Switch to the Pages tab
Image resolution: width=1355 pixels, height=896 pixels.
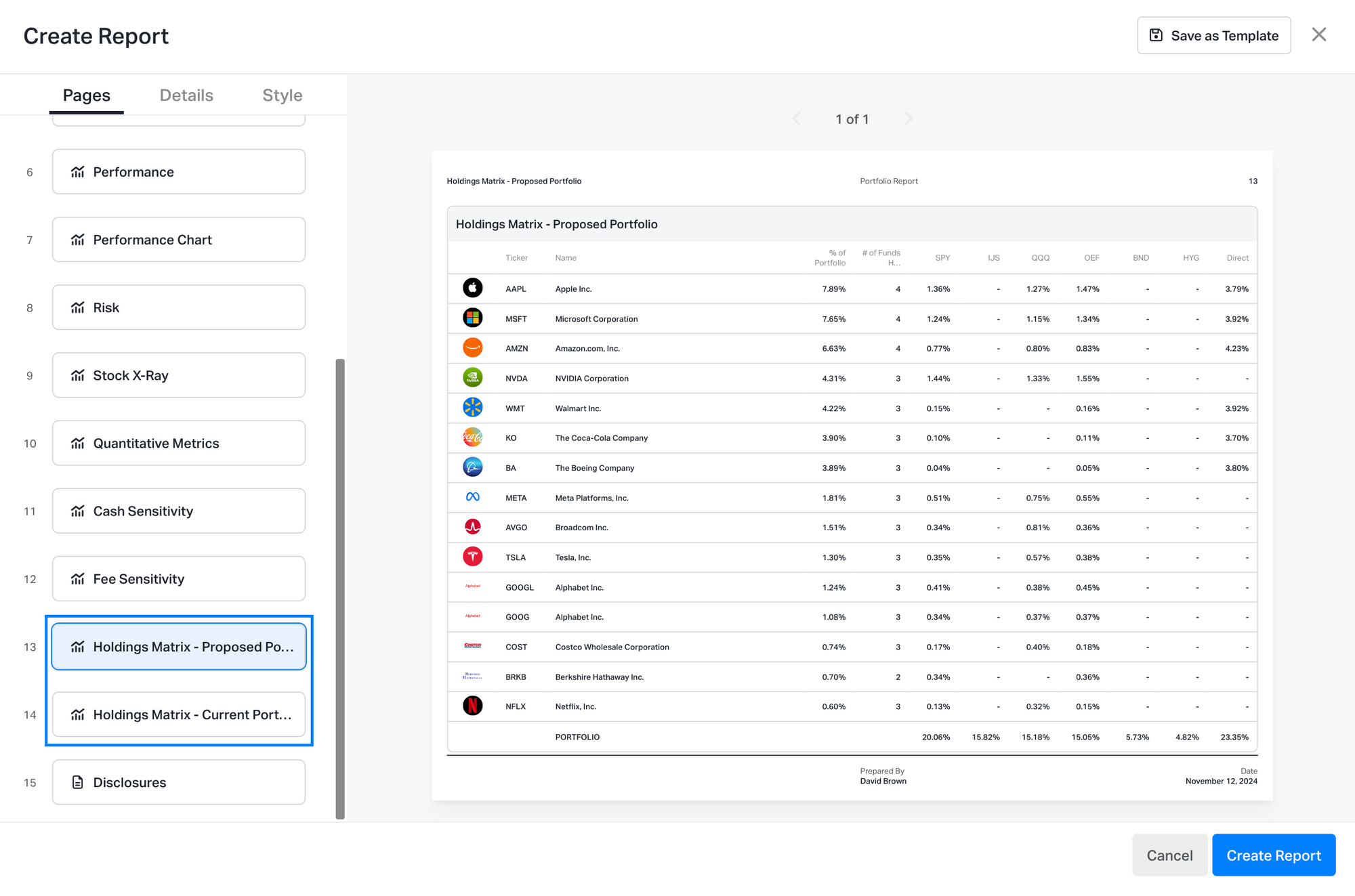coord(87,95)
